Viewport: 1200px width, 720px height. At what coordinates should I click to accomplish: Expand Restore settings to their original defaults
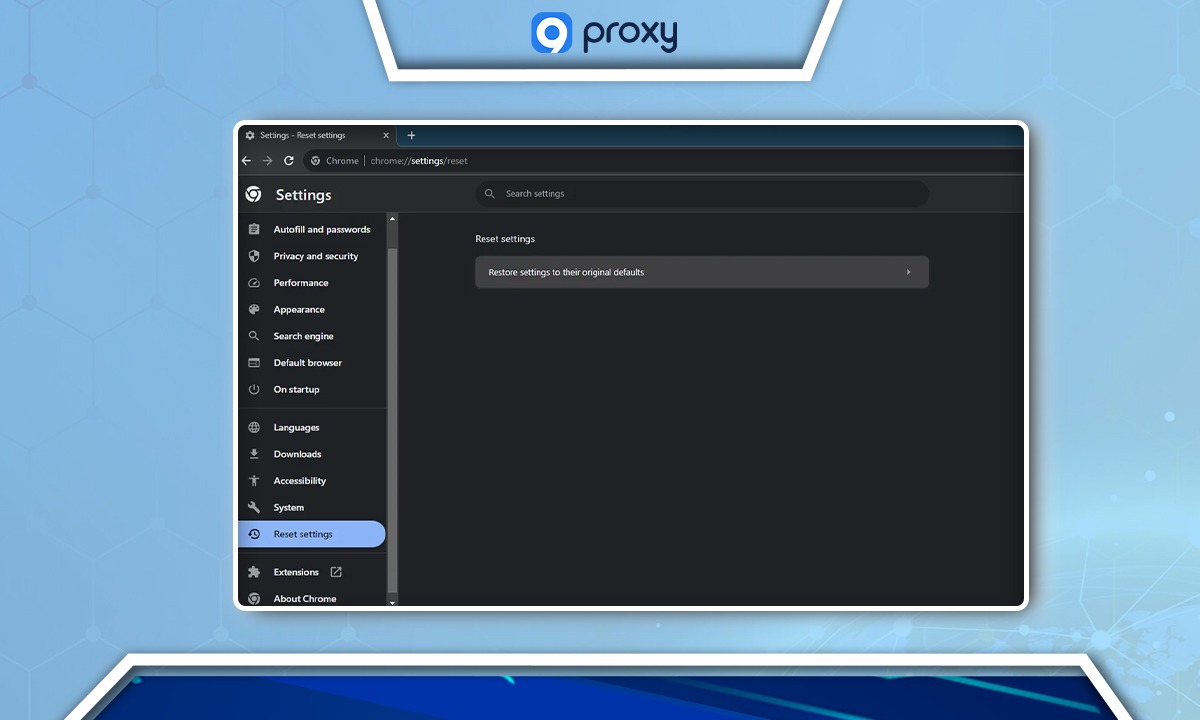click(x=701, y=272)
